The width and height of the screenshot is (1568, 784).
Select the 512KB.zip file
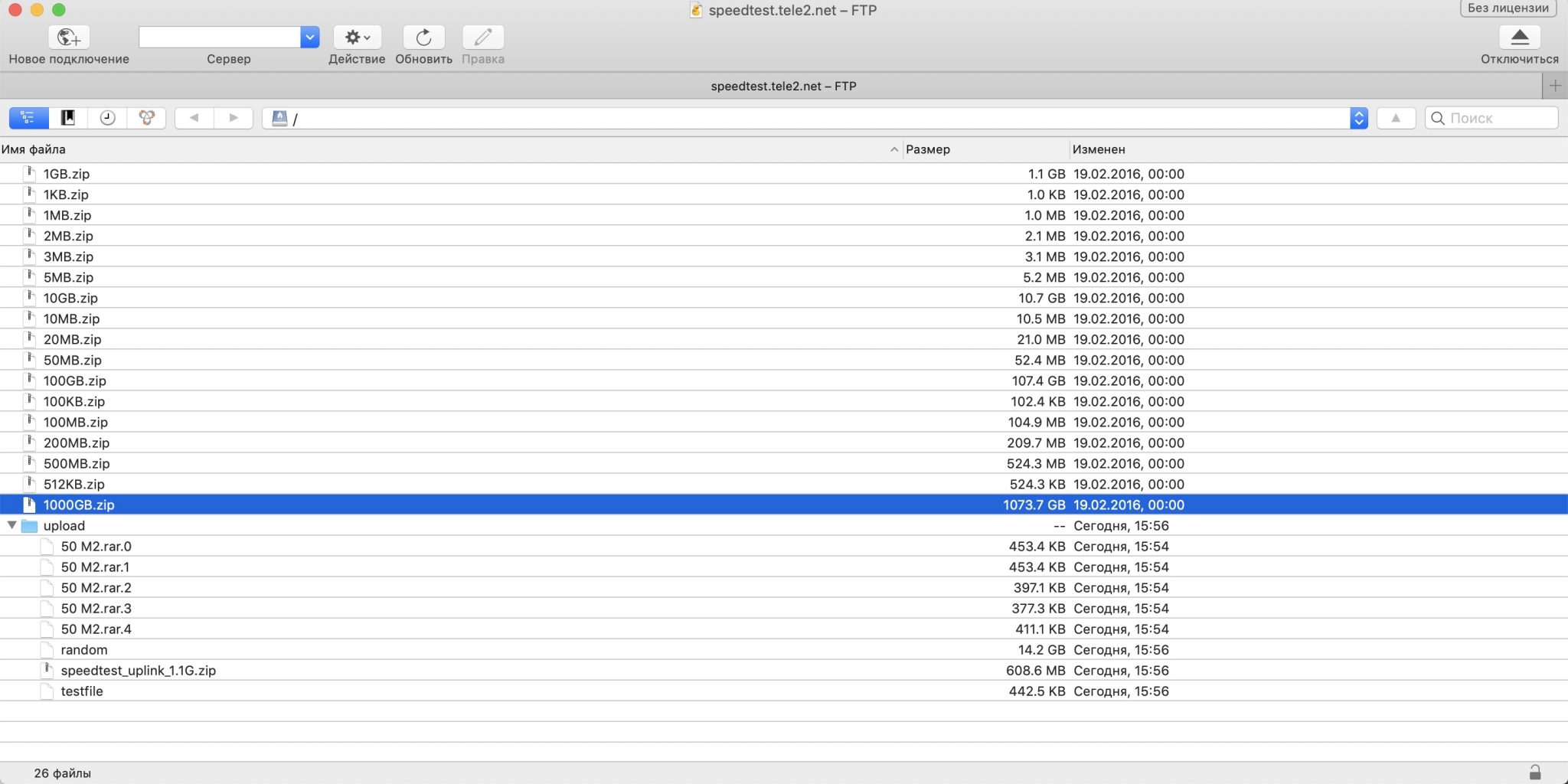784,484
